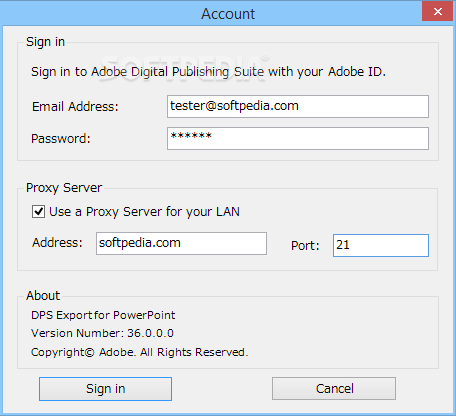This screenshot has width=456, height=416.
Task: Focus the Password input field
Action: (298, 138)
